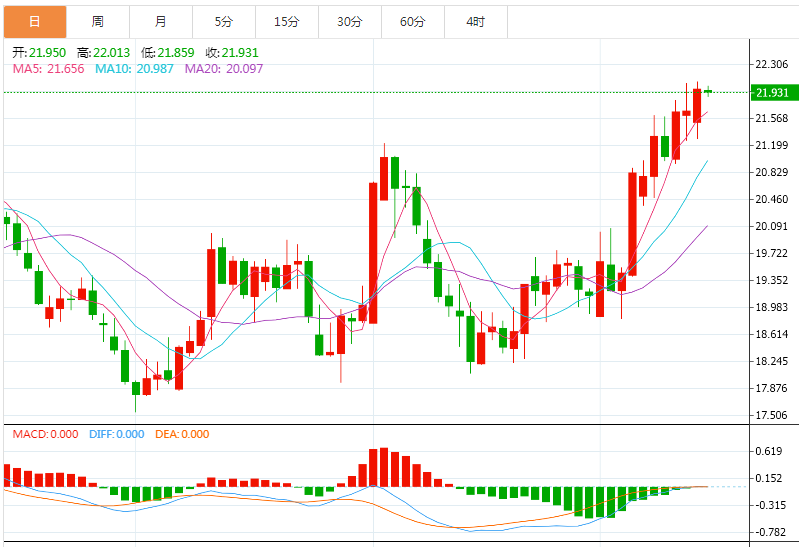The image size is (799, 547).
Task: Switch to the 周 weekly tab
Action: pyautogui.click(x=98, y=22)
